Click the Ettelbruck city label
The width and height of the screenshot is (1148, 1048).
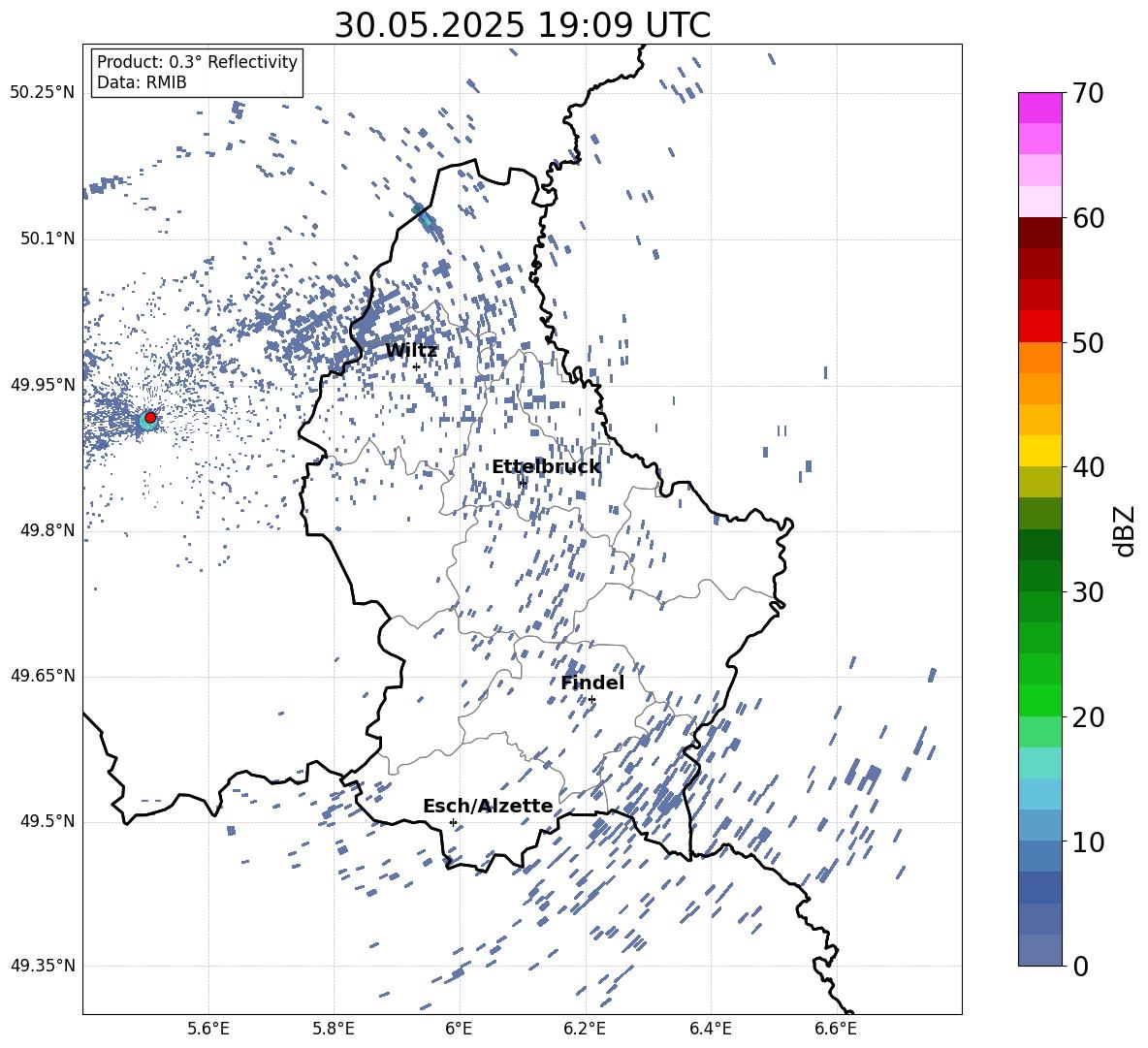coord(546,467)
